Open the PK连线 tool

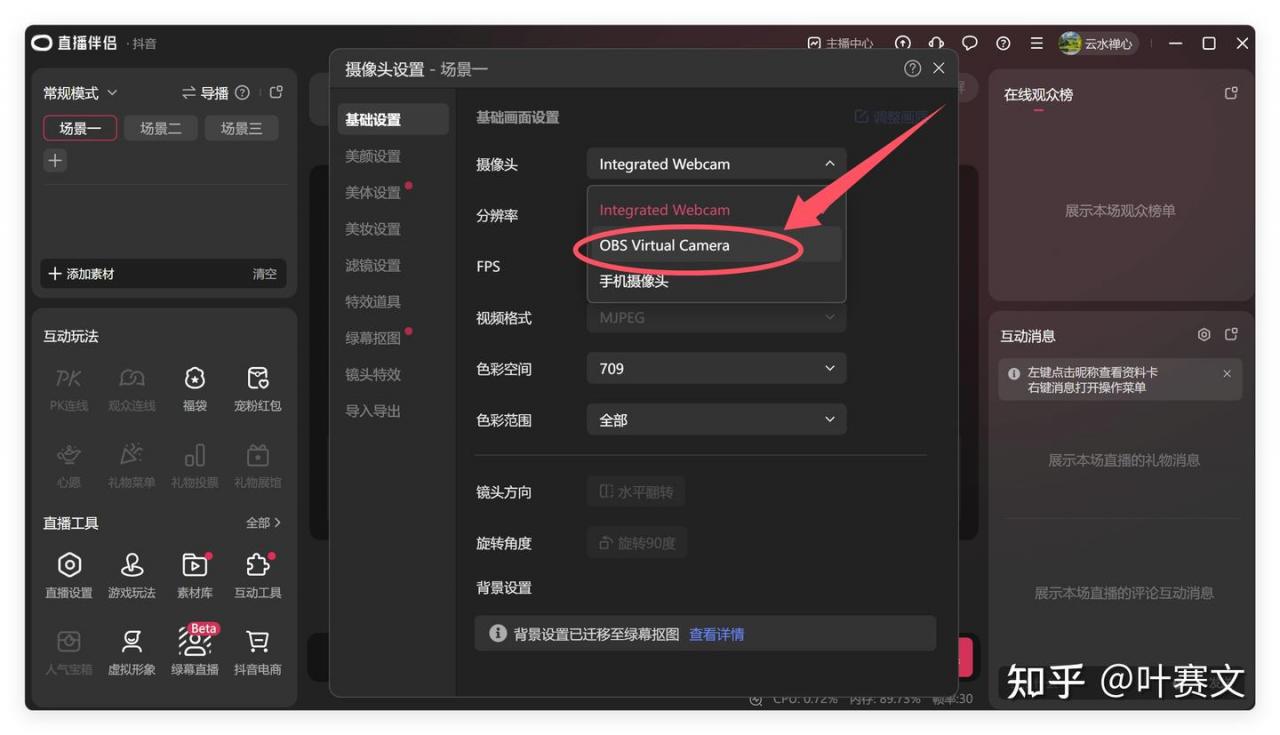(69, 387)
